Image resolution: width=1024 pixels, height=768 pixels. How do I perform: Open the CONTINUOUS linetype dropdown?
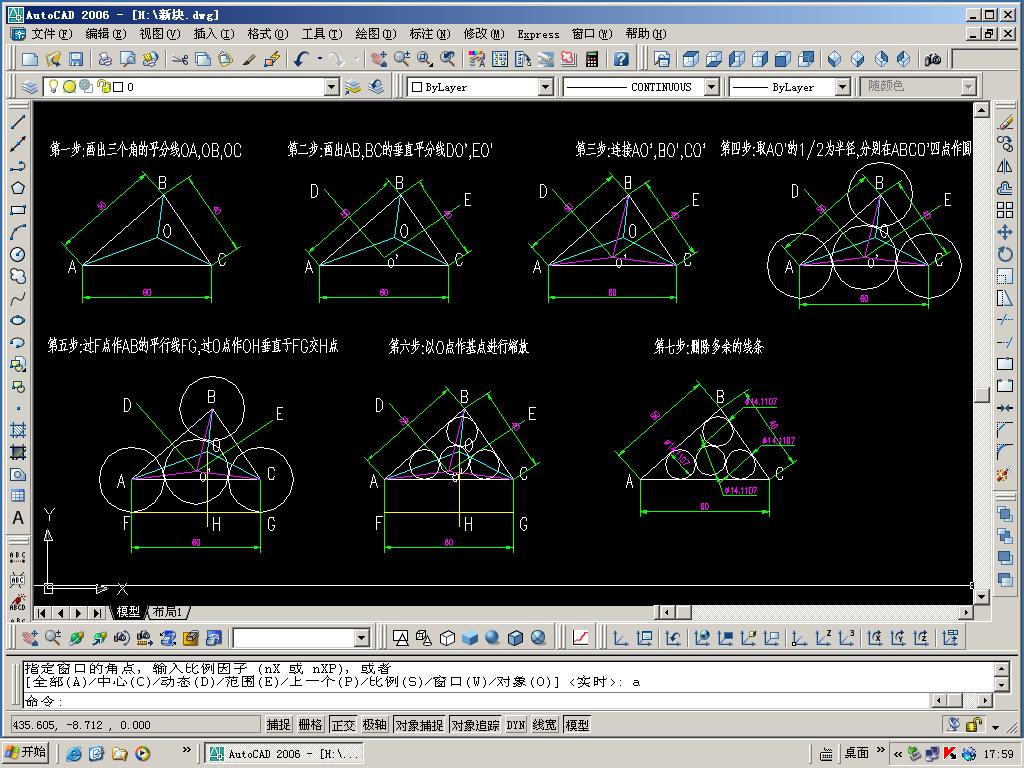[712, 87]
